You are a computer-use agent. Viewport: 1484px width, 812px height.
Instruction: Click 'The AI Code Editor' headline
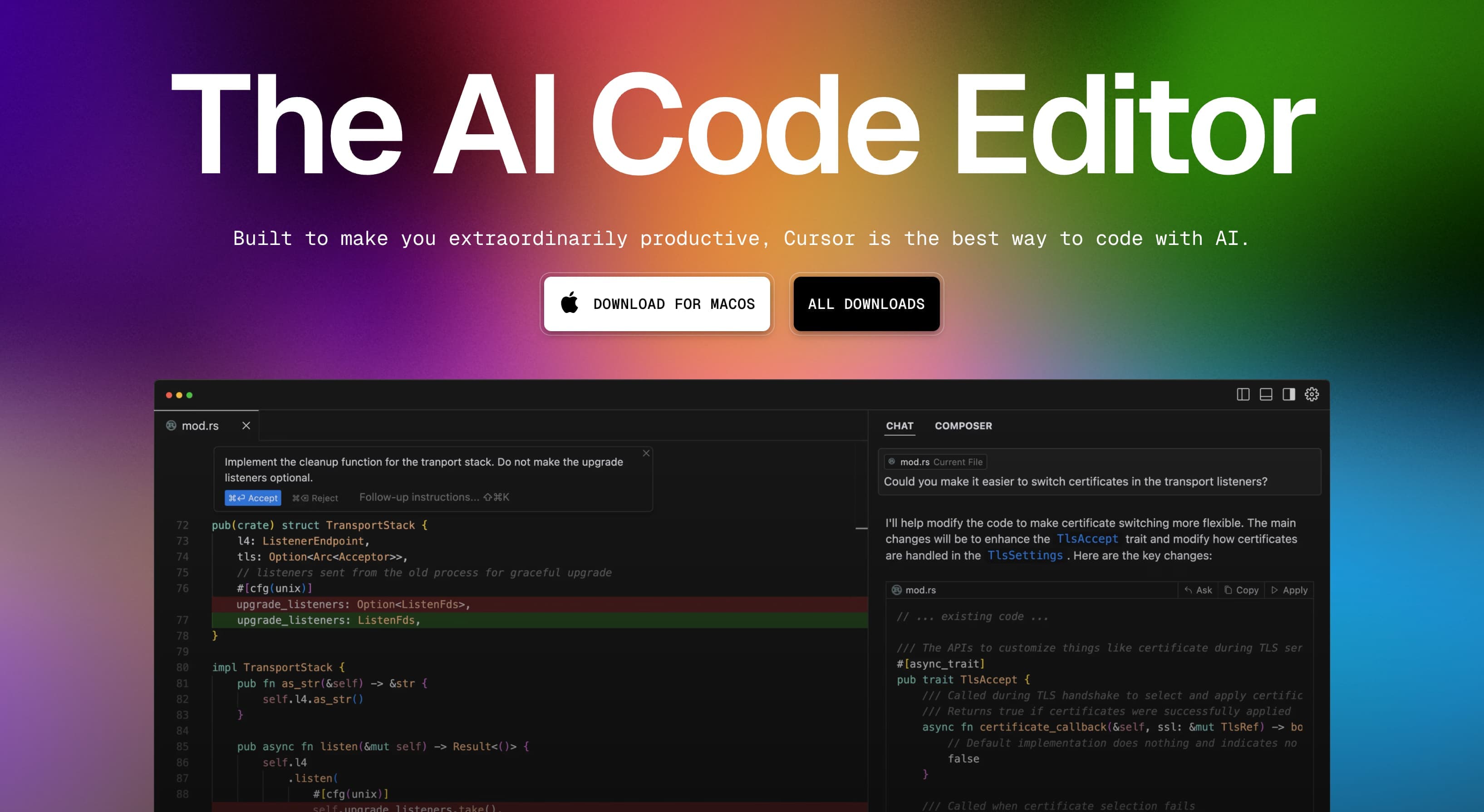coord(743,124)
